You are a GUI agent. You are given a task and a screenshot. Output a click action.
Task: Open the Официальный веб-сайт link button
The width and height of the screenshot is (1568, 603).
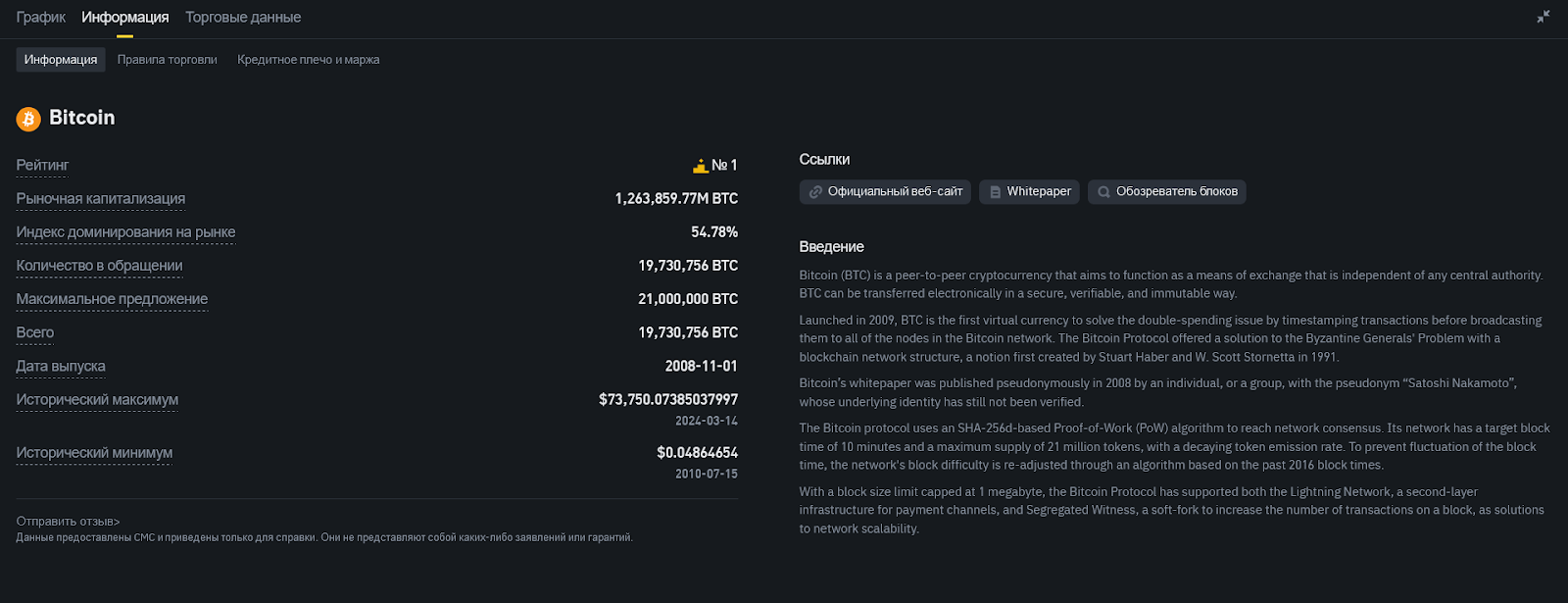885,192
